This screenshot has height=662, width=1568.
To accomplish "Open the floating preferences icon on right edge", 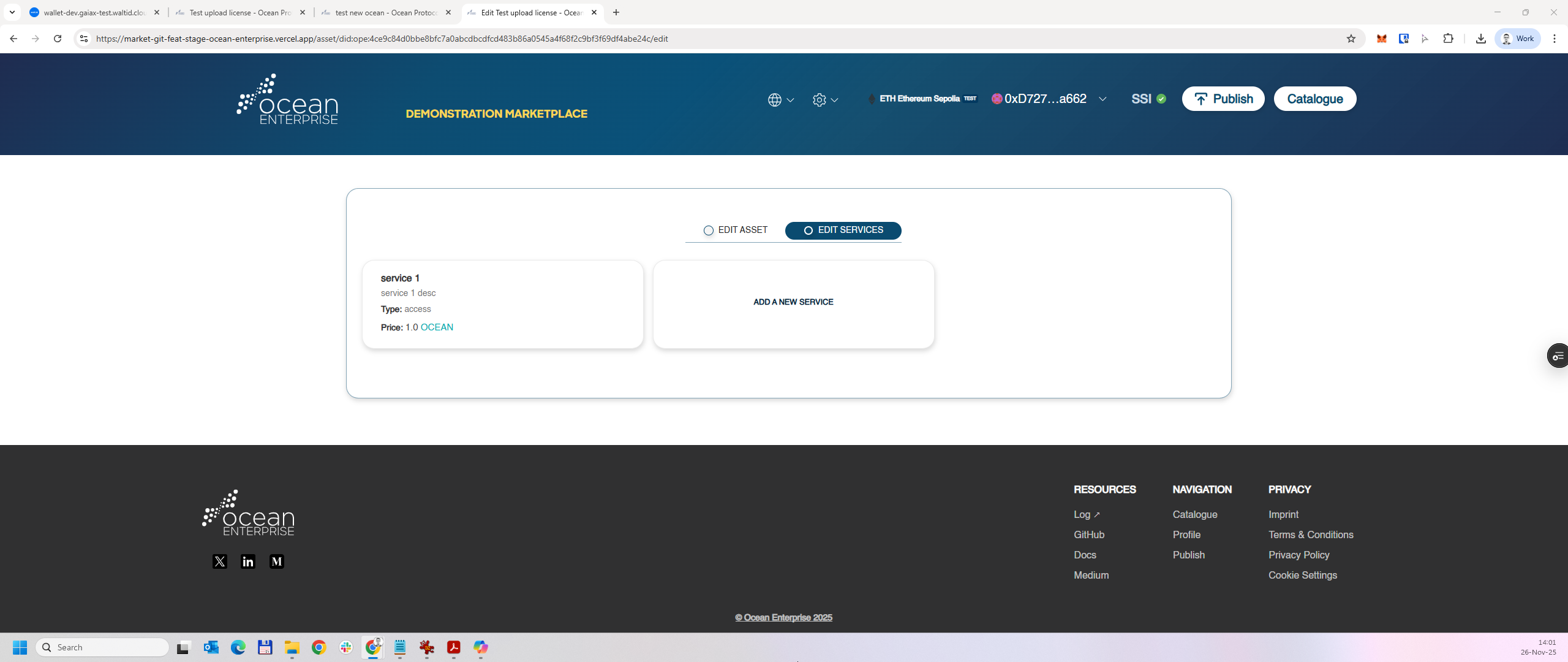I will click(1558, 356).
